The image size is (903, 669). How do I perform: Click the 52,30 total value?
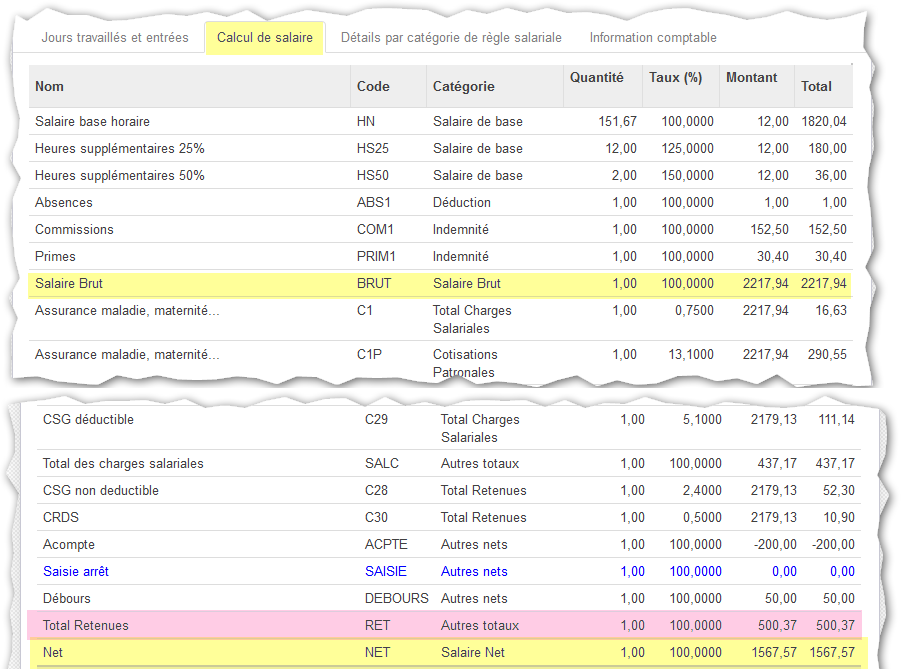point(838,491)
